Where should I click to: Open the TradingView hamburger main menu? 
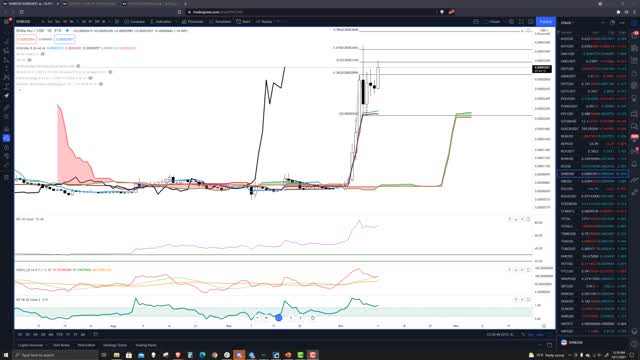[7, 21]
